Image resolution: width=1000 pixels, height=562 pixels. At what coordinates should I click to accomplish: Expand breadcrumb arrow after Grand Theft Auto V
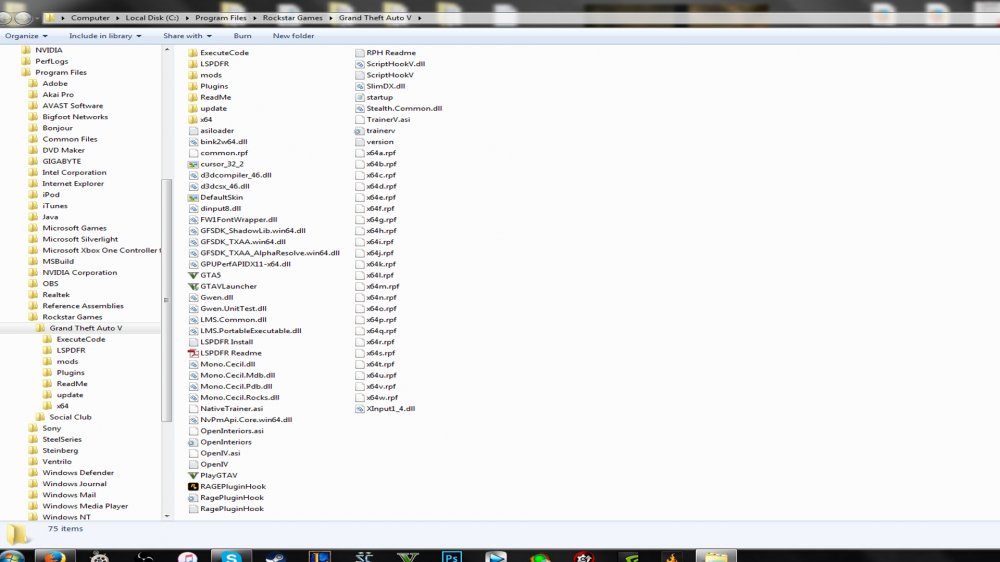point(420,18)
